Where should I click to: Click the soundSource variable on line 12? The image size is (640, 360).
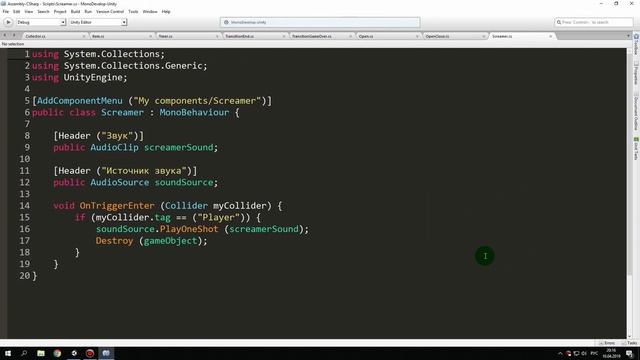tap(184, 182)
